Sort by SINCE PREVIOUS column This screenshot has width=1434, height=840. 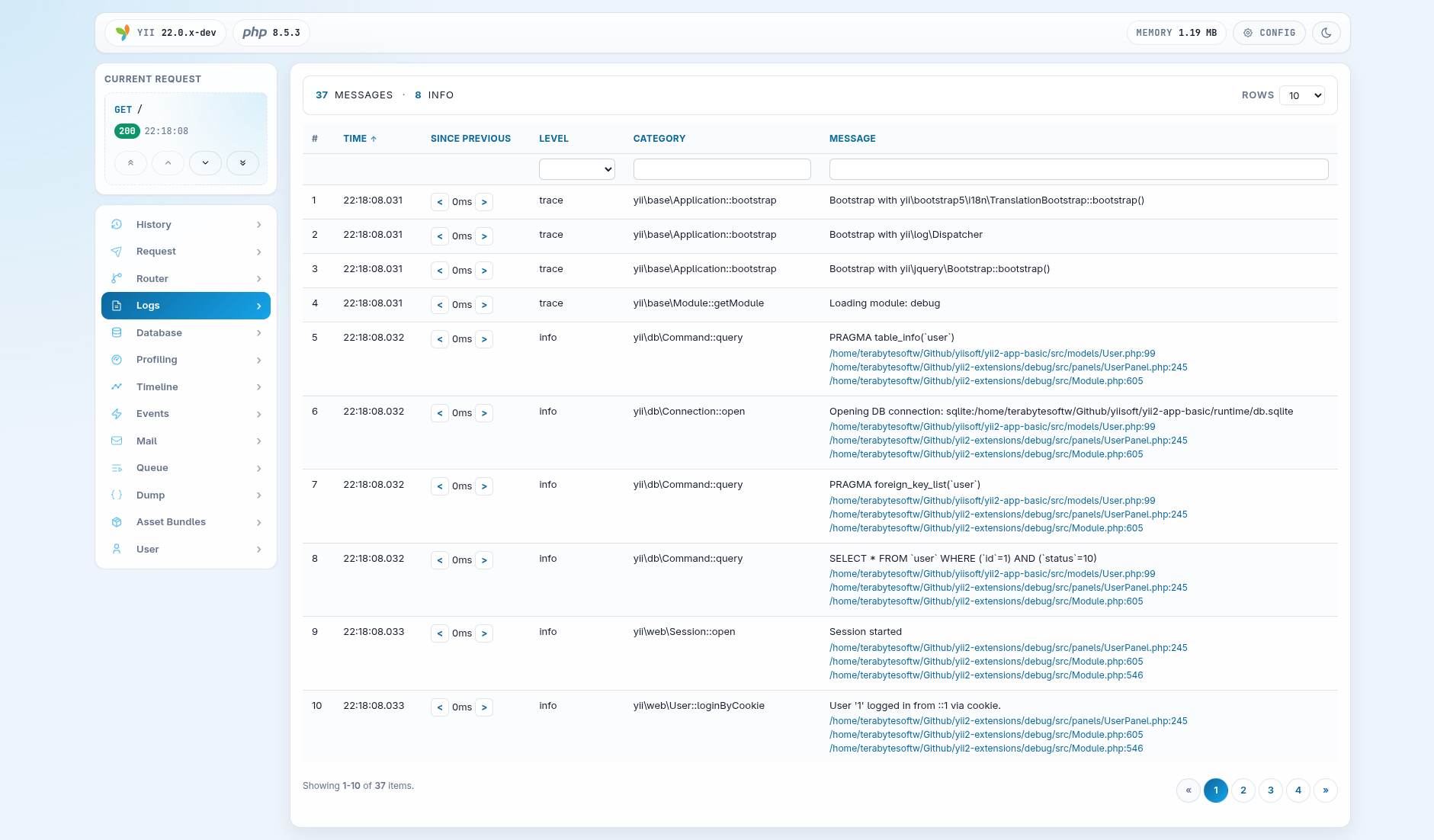coord(470,139)
